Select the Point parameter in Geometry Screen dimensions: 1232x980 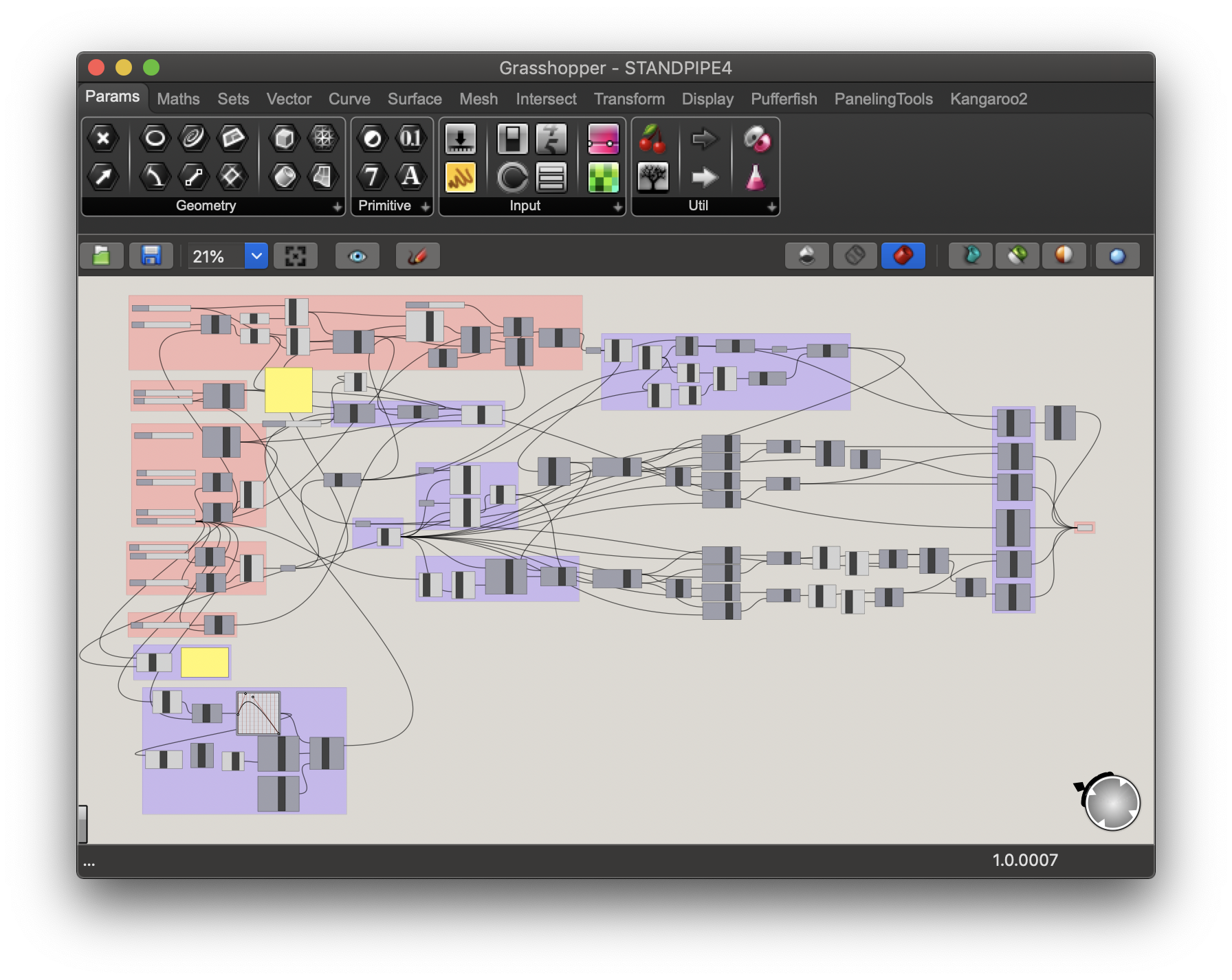[103, 139]
